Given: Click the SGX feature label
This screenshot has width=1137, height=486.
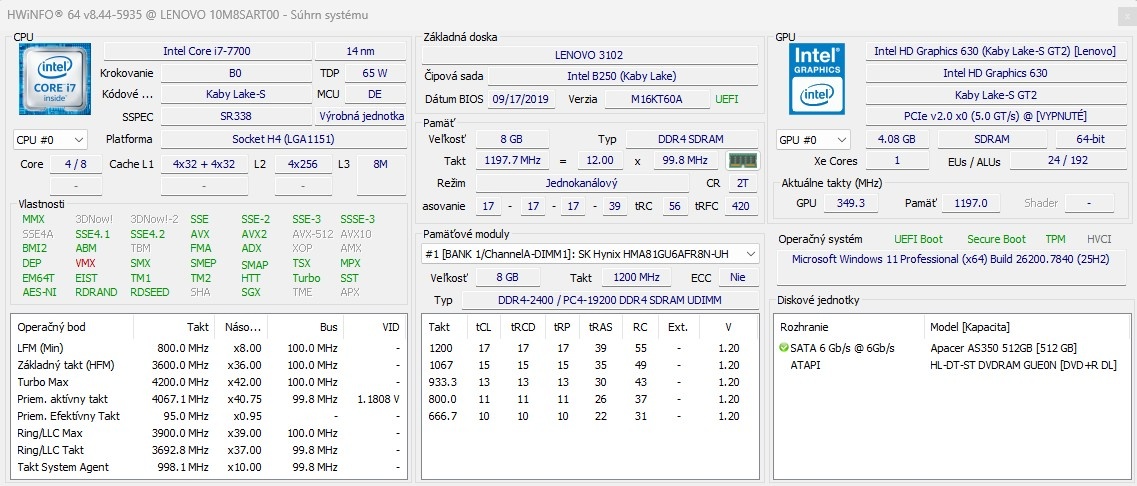Looking at the screenshot, I should [252, 292].
